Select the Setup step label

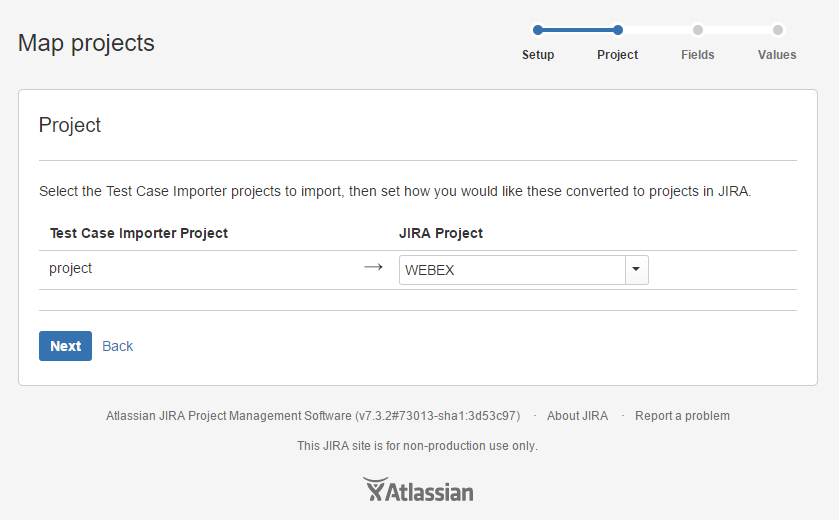(x=538, y=55)
